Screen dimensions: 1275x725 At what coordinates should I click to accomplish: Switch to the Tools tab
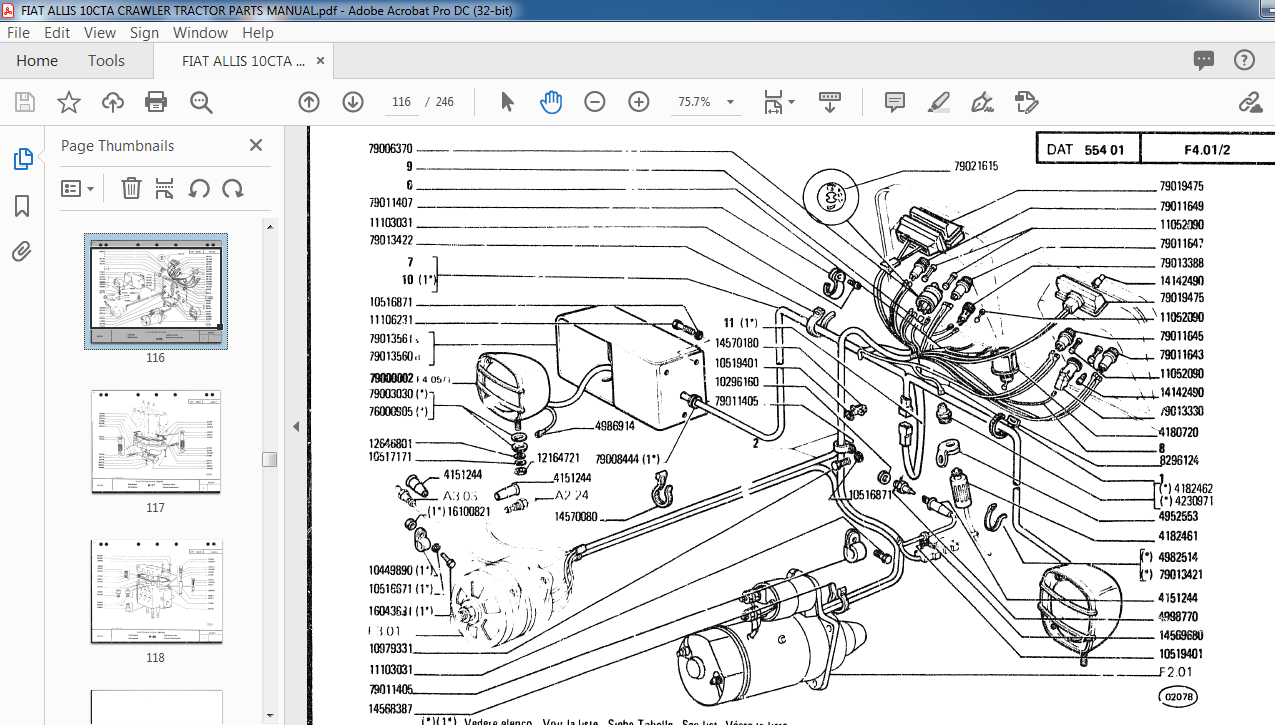pyautogui.click(x=106, y=61)
